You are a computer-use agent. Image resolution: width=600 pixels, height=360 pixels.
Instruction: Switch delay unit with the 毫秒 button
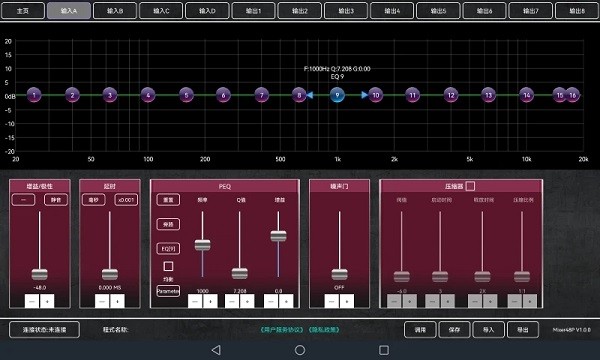click(94, 200)
